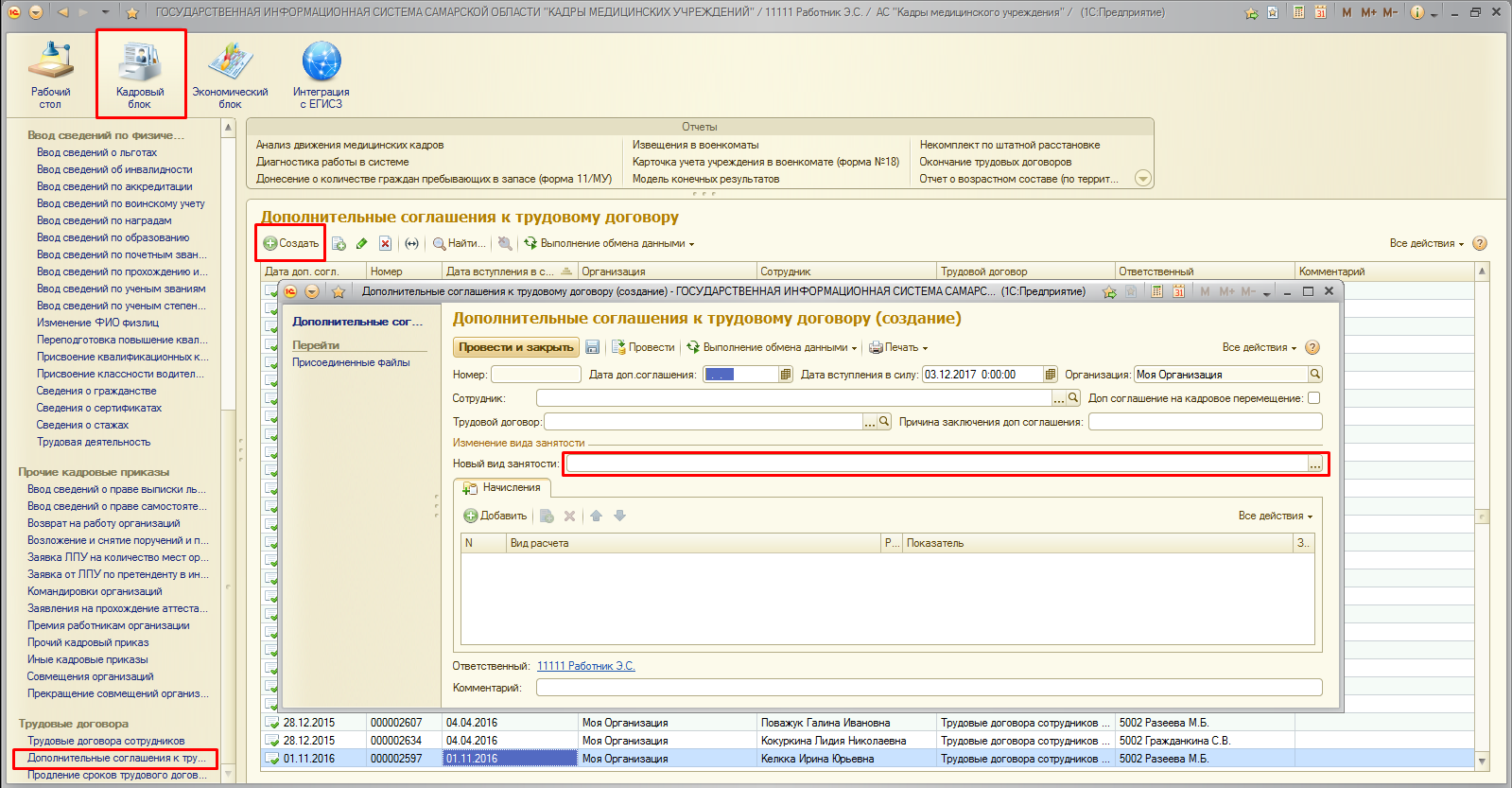Screen dimensions: 1512x788
Task: Move row up in Начисления table
Action: coord(596,516)
